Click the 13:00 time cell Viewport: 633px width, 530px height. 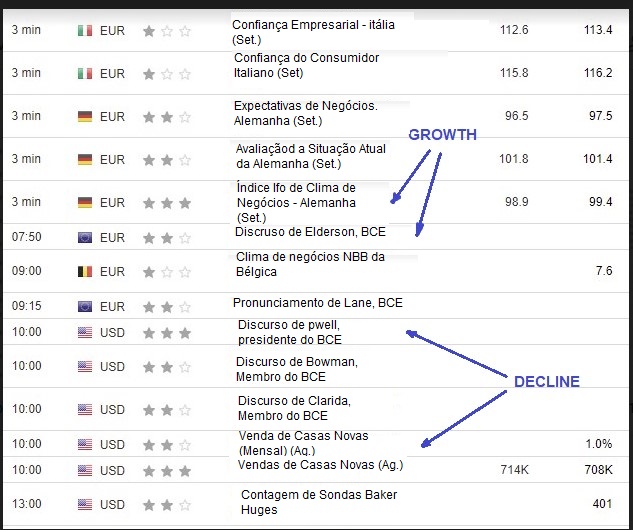pyautogui.click(x=27, y=504)
